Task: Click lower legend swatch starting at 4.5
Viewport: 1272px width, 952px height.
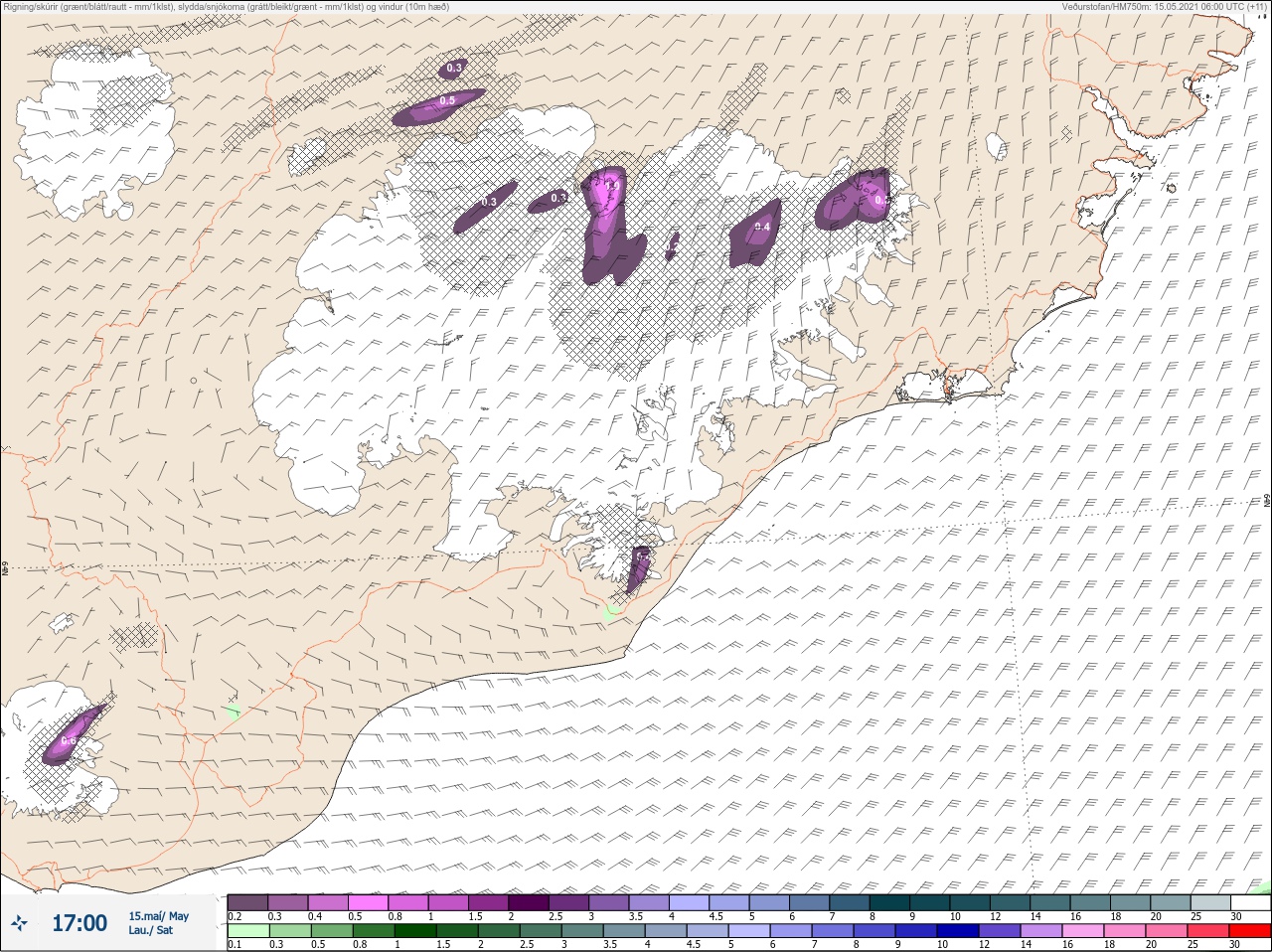Action: 708,931
